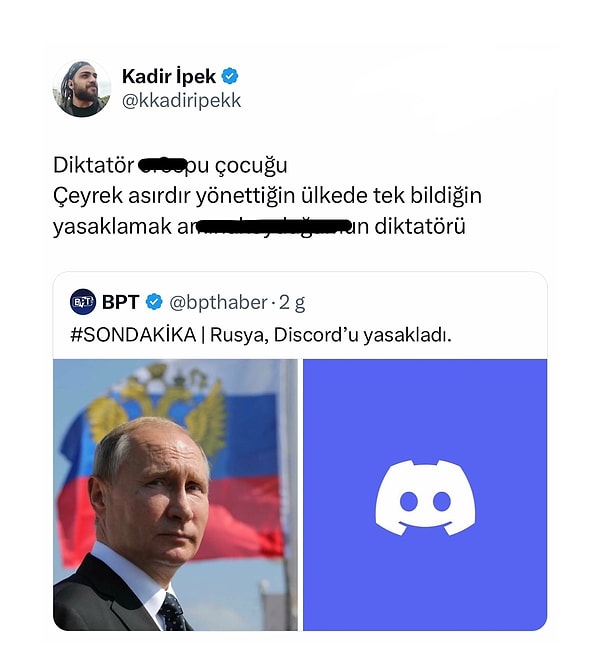The width and height of the screenshot is (600, 668).
Task: Open the @bpthaber handle
Action: point(218,303)
